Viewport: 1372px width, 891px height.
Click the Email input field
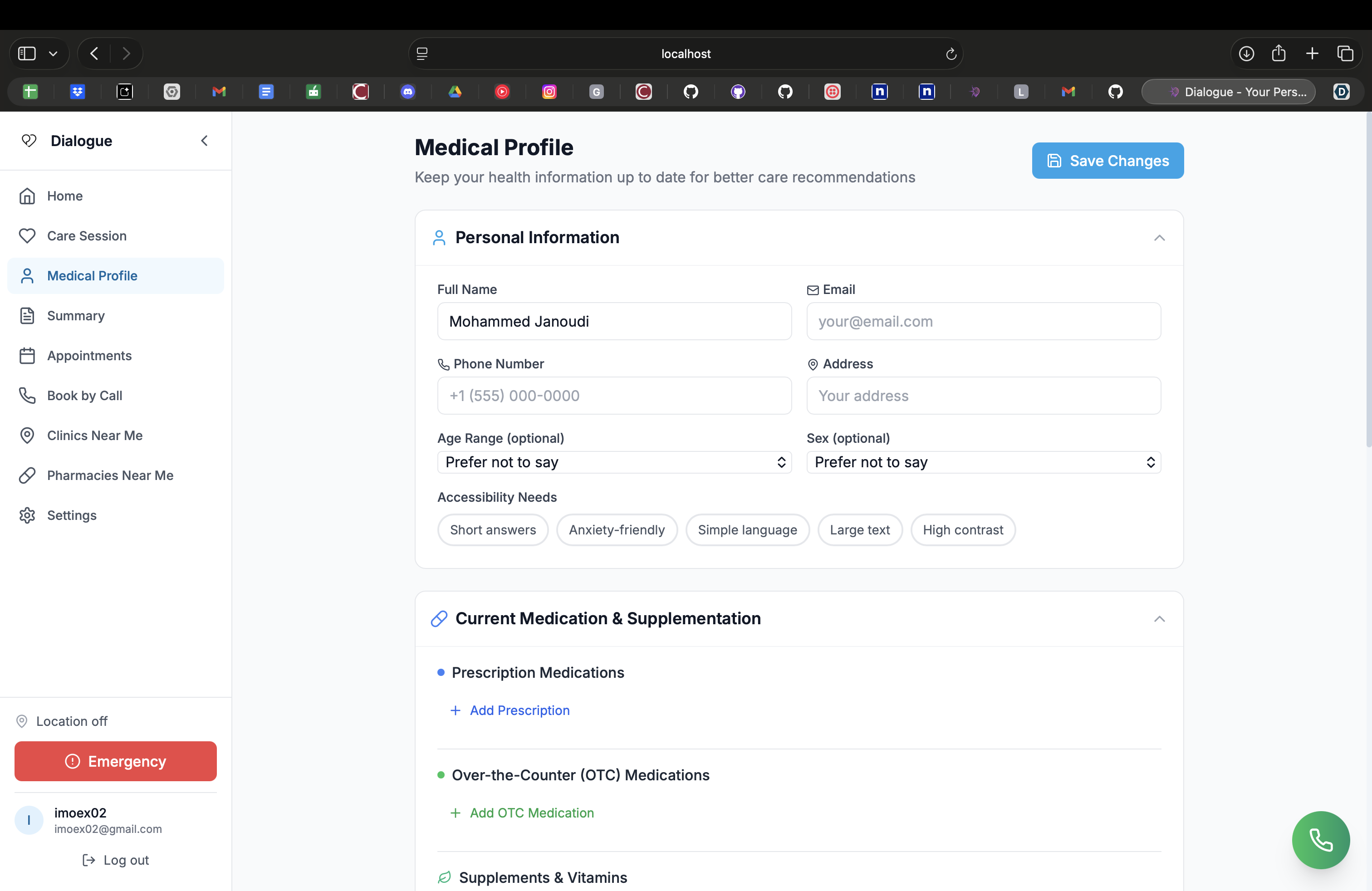[983, 322]
